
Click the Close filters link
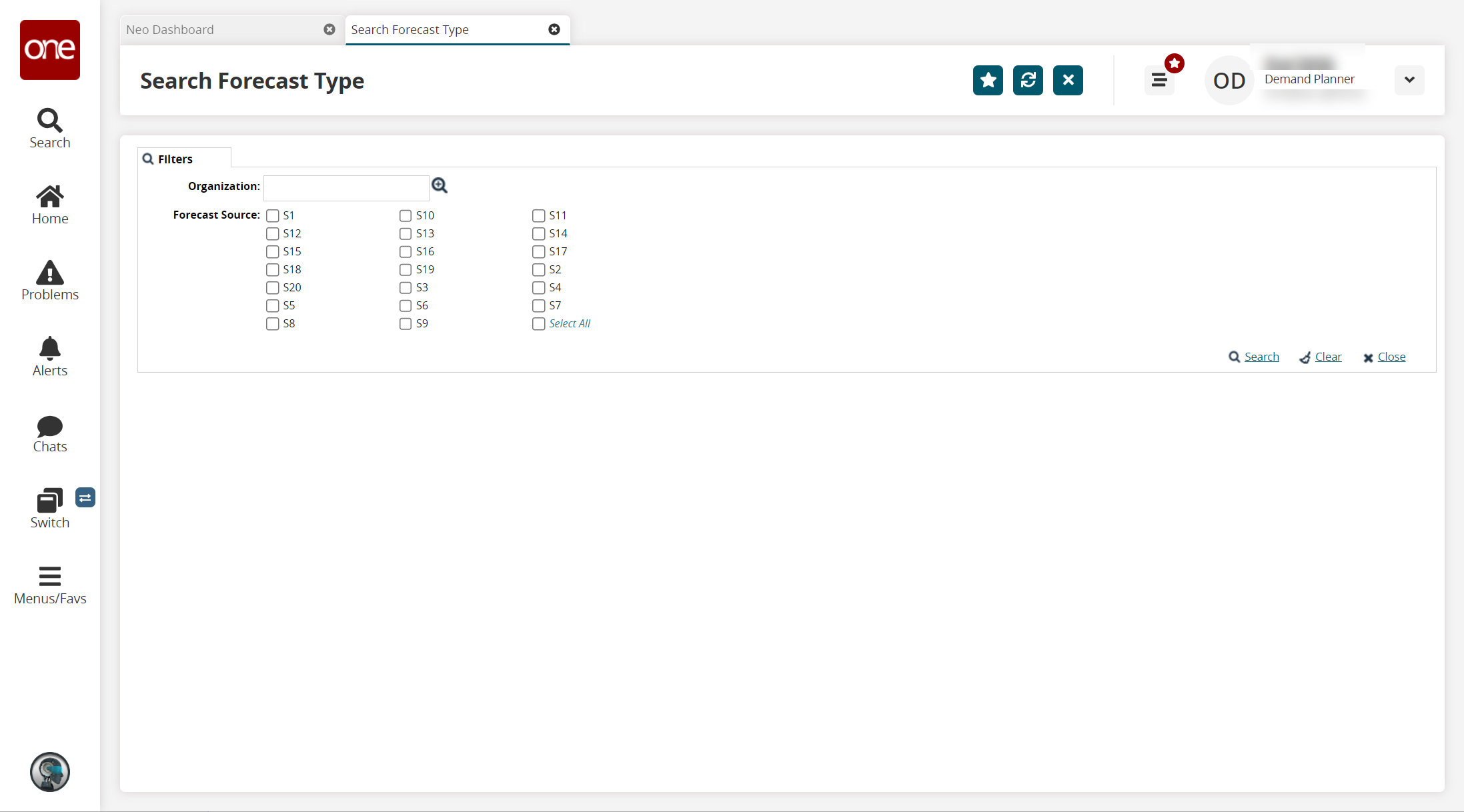point(1391,356)
